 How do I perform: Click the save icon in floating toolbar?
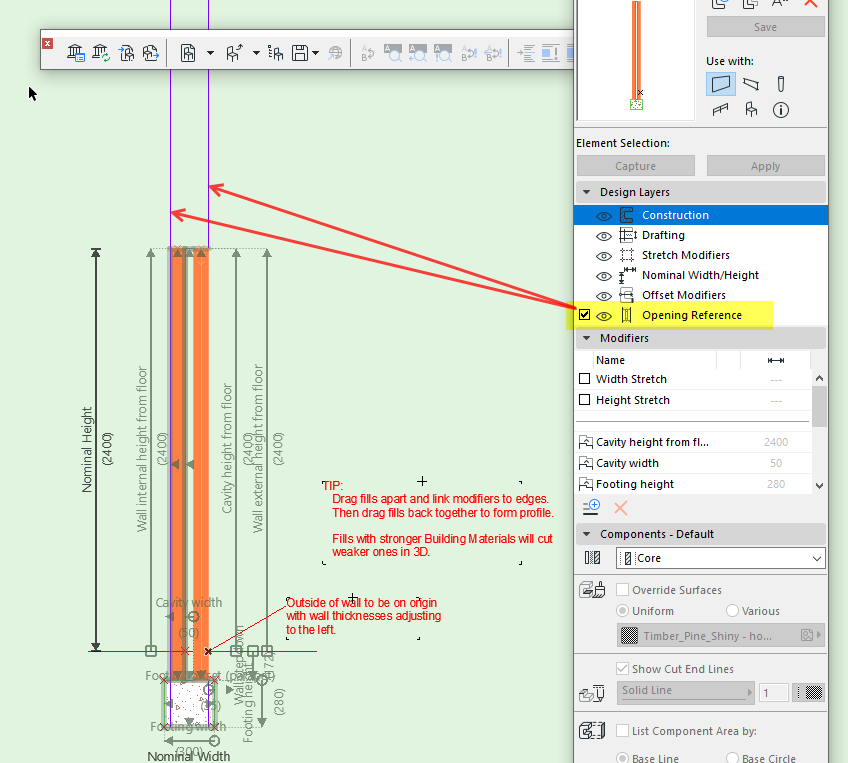tap(300, 53)
